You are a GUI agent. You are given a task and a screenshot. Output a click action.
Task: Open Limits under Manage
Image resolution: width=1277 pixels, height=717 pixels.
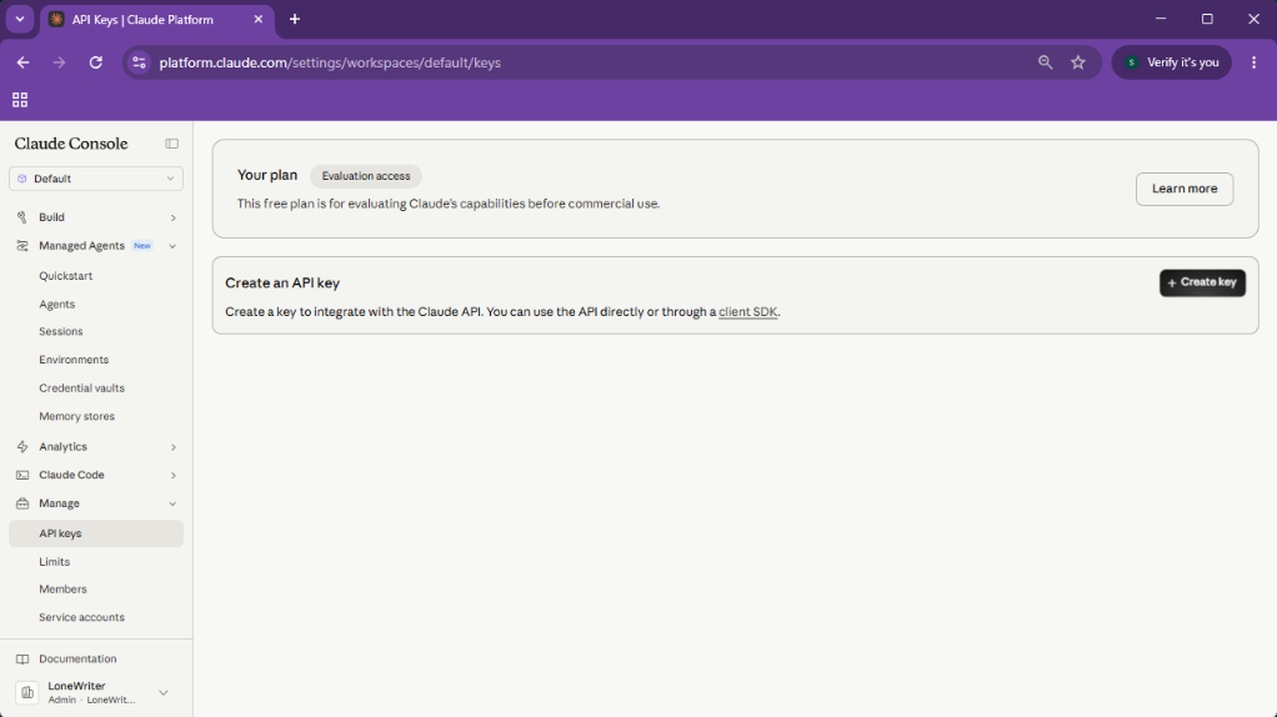point(54,562)
